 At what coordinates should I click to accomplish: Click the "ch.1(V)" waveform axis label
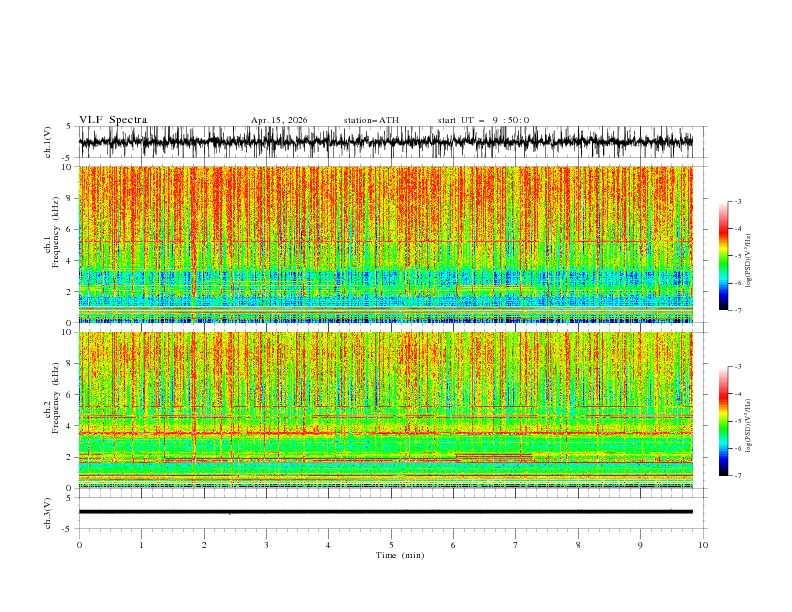[x=48, y=142]
